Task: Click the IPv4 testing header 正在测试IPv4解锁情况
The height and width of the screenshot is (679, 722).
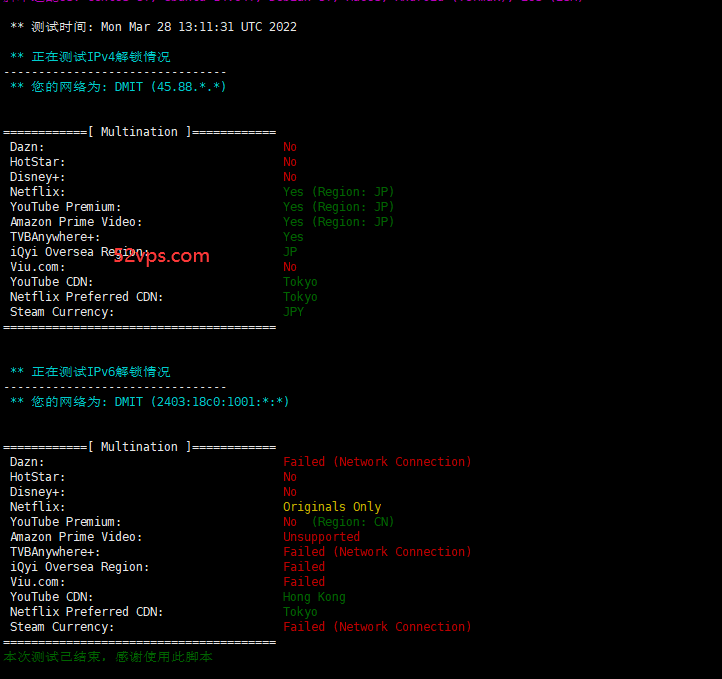Action: [90, 57]
